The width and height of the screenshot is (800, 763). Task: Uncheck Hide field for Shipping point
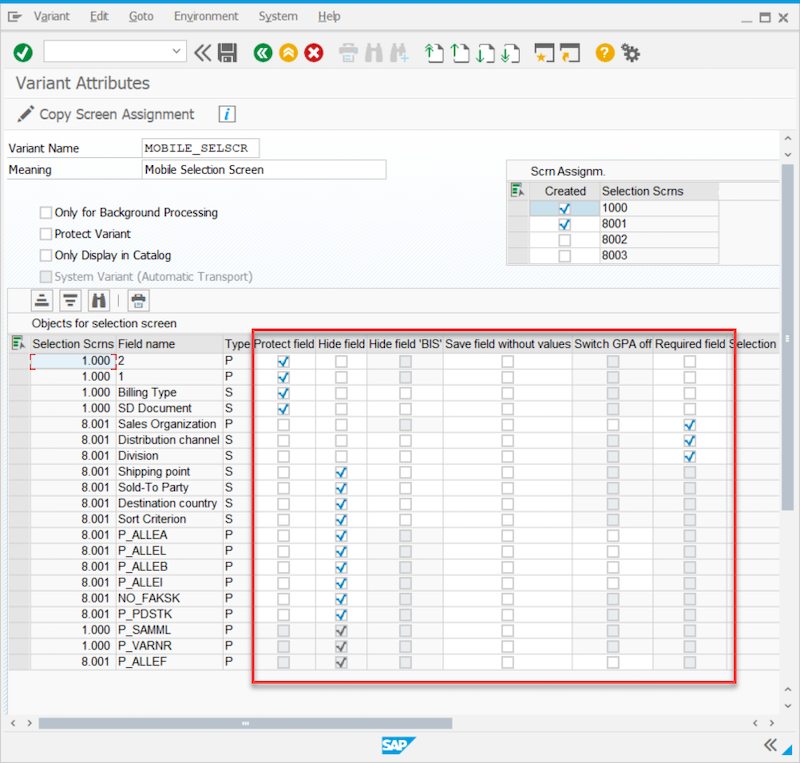(x=341, y=472)
